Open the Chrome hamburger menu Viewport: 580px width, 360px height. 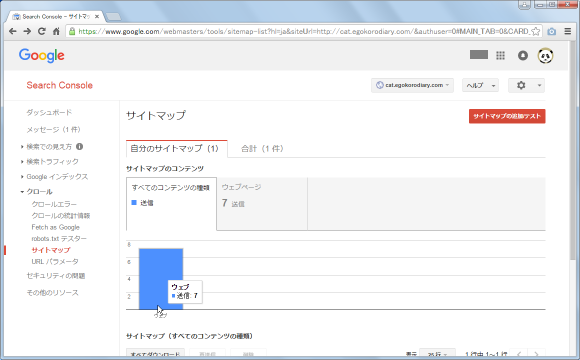(x=568, y=31)
